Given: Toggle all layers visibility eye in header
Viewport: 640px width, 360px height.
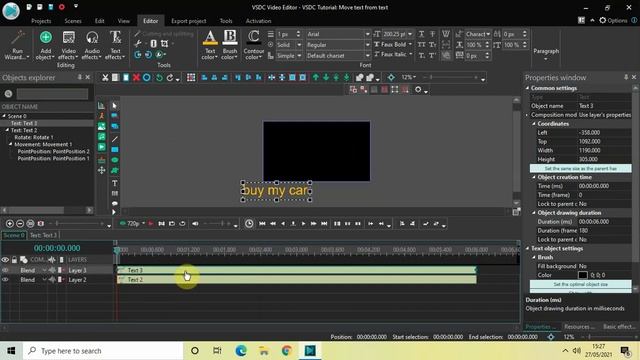Looking at the screenshot, I should [x=5, y=260].
